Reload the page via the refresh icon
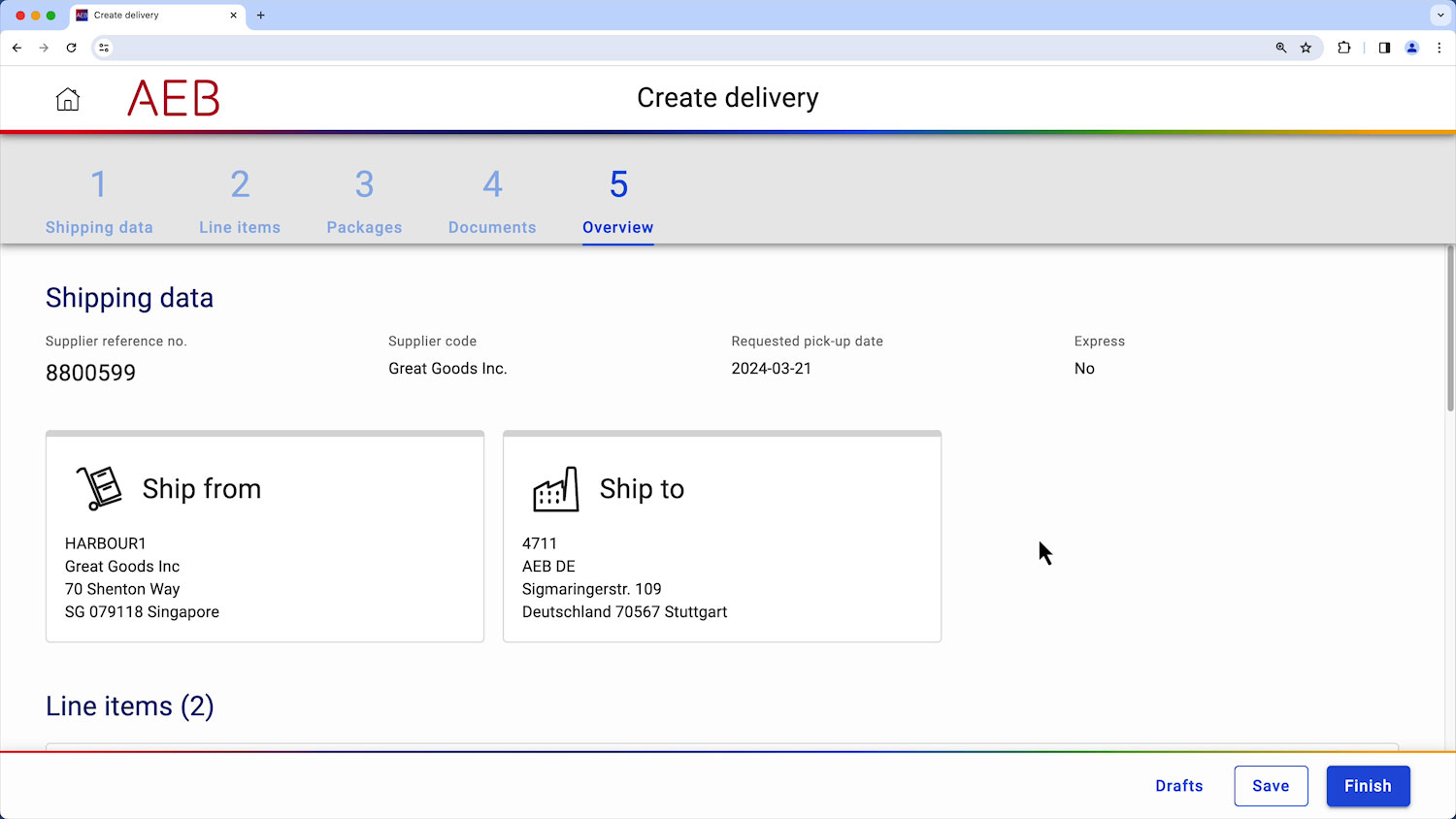 tap(71, 47)
